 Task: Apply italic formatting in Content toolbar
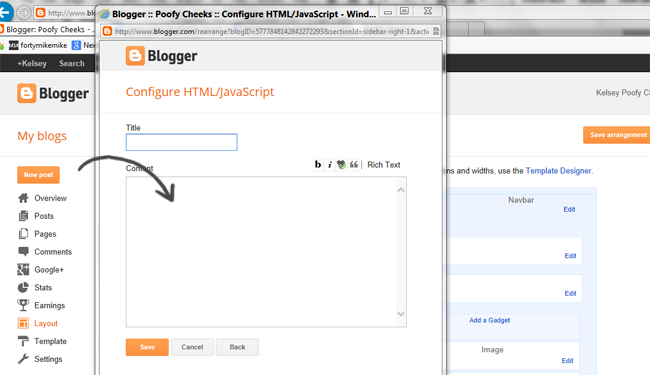(x=330, y=165)
